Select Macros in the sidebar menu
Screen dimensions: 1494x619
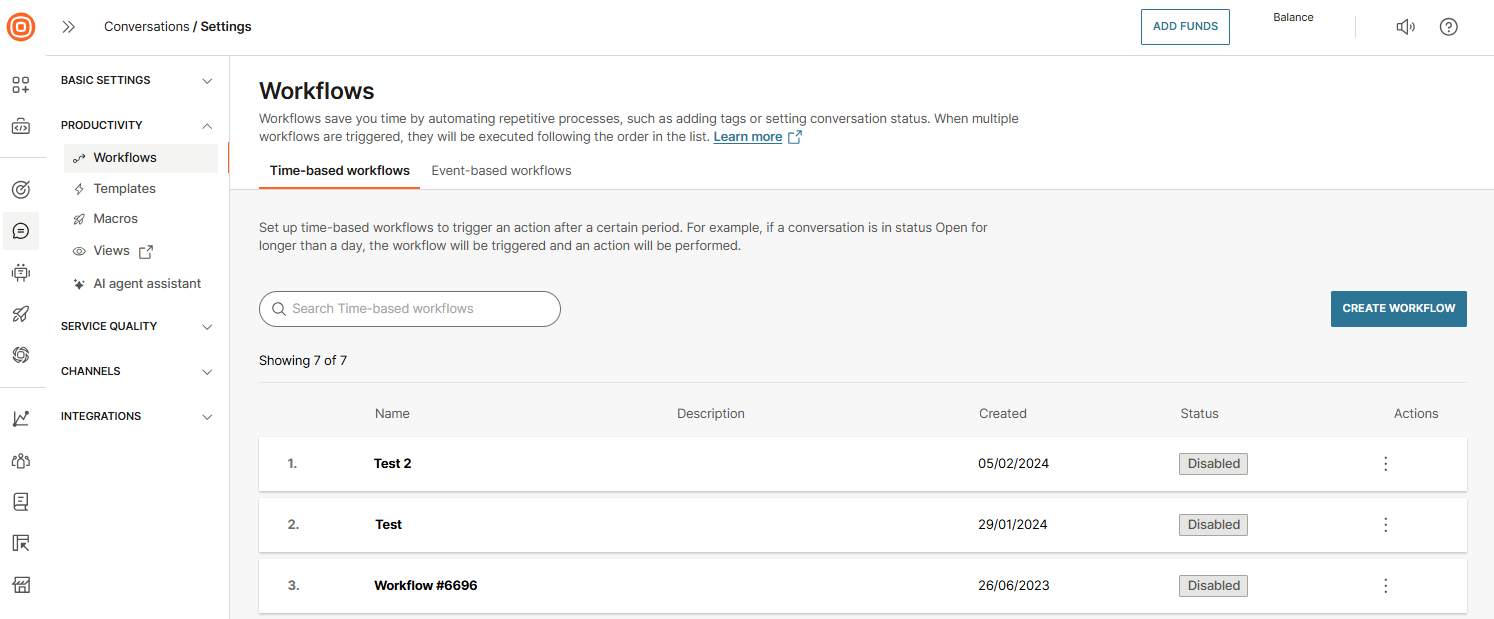[x=115, y=219]
